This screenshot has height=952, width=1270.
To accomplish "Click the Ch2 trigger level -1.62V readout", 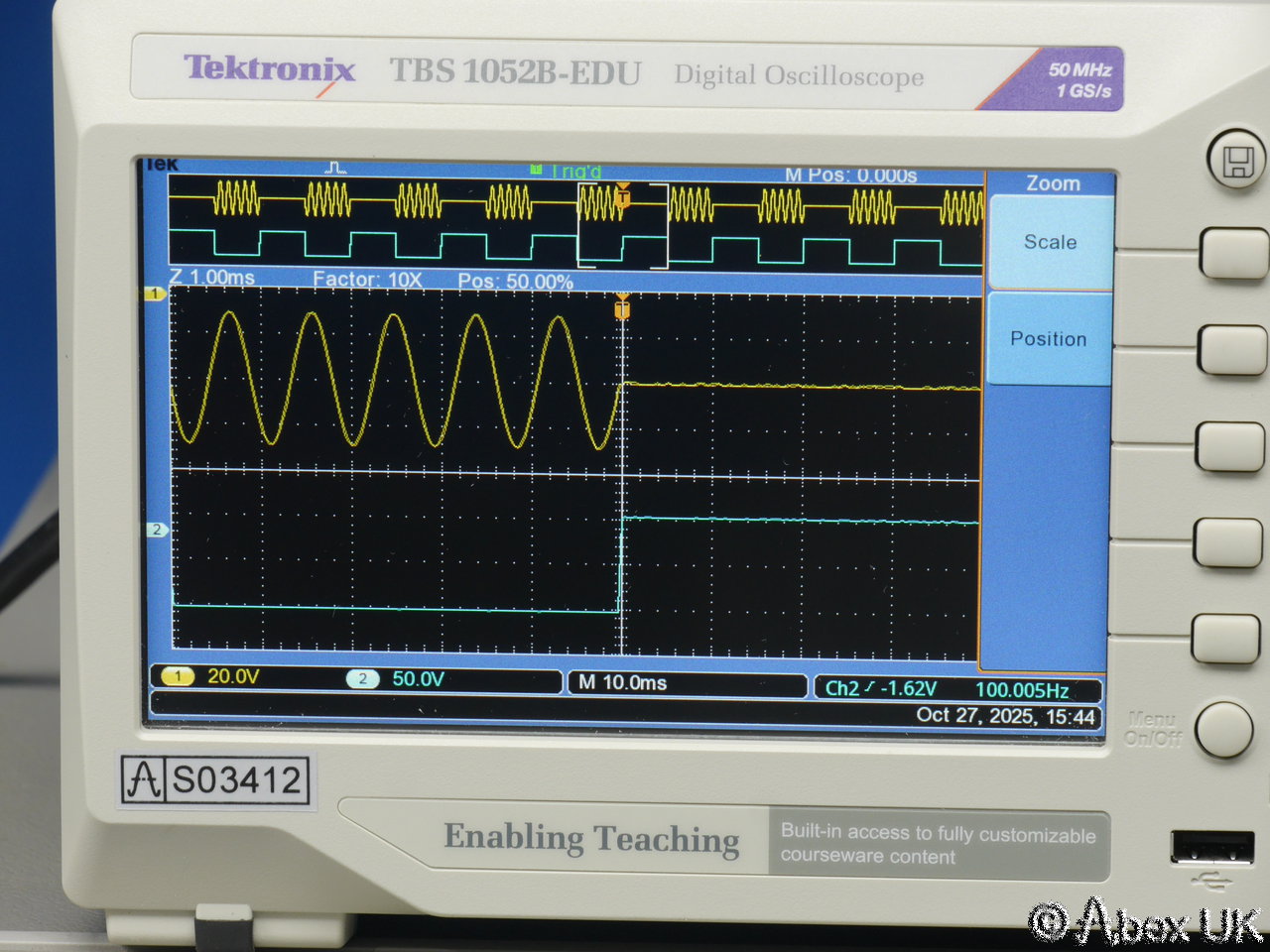I will 881,688.
